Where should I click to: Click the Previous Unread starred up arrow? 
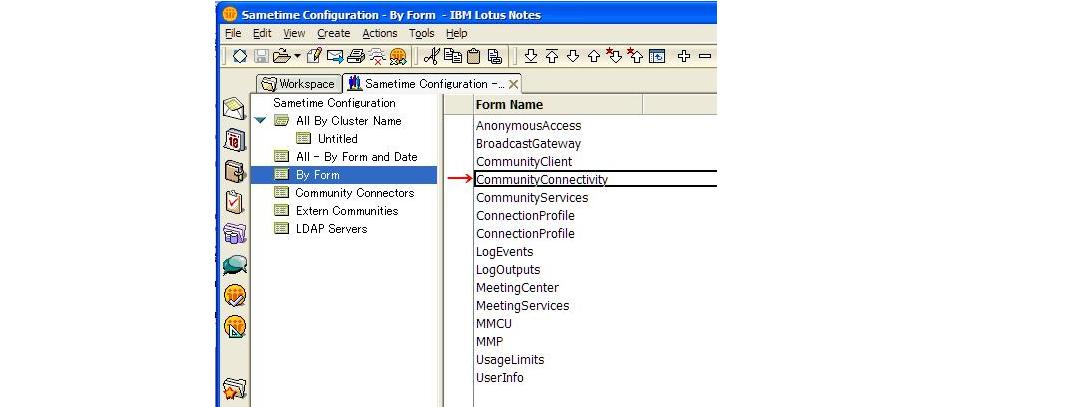(x=635, y=56)
